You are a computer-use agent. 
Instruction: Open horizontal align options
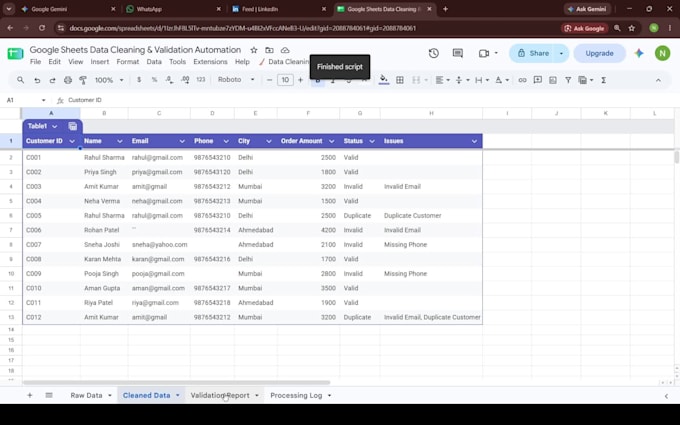(442, 80)
